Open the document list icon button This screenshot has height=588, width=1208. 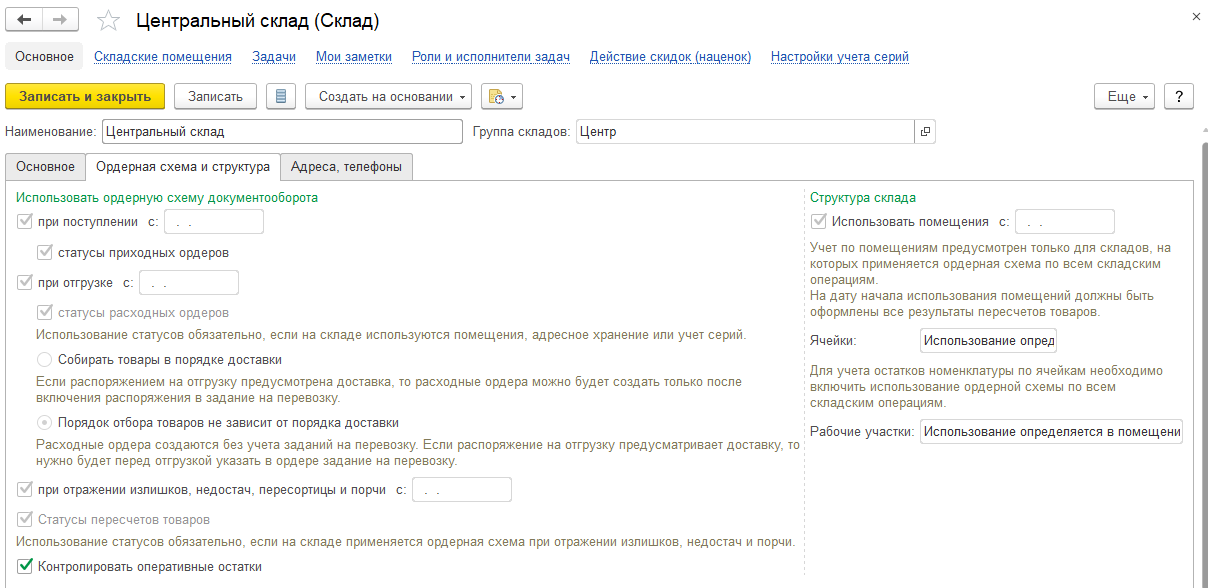point(281,96)
